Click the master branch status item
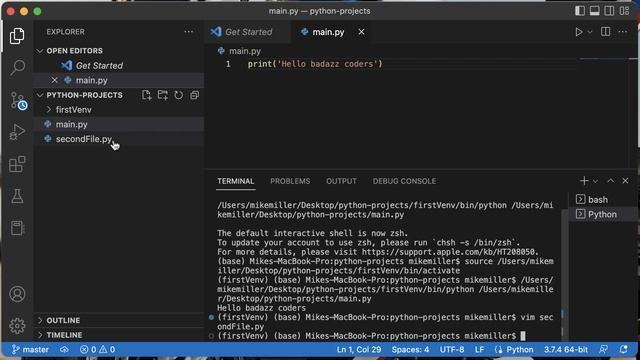This screenshot has width=640, height=360. 30,349
